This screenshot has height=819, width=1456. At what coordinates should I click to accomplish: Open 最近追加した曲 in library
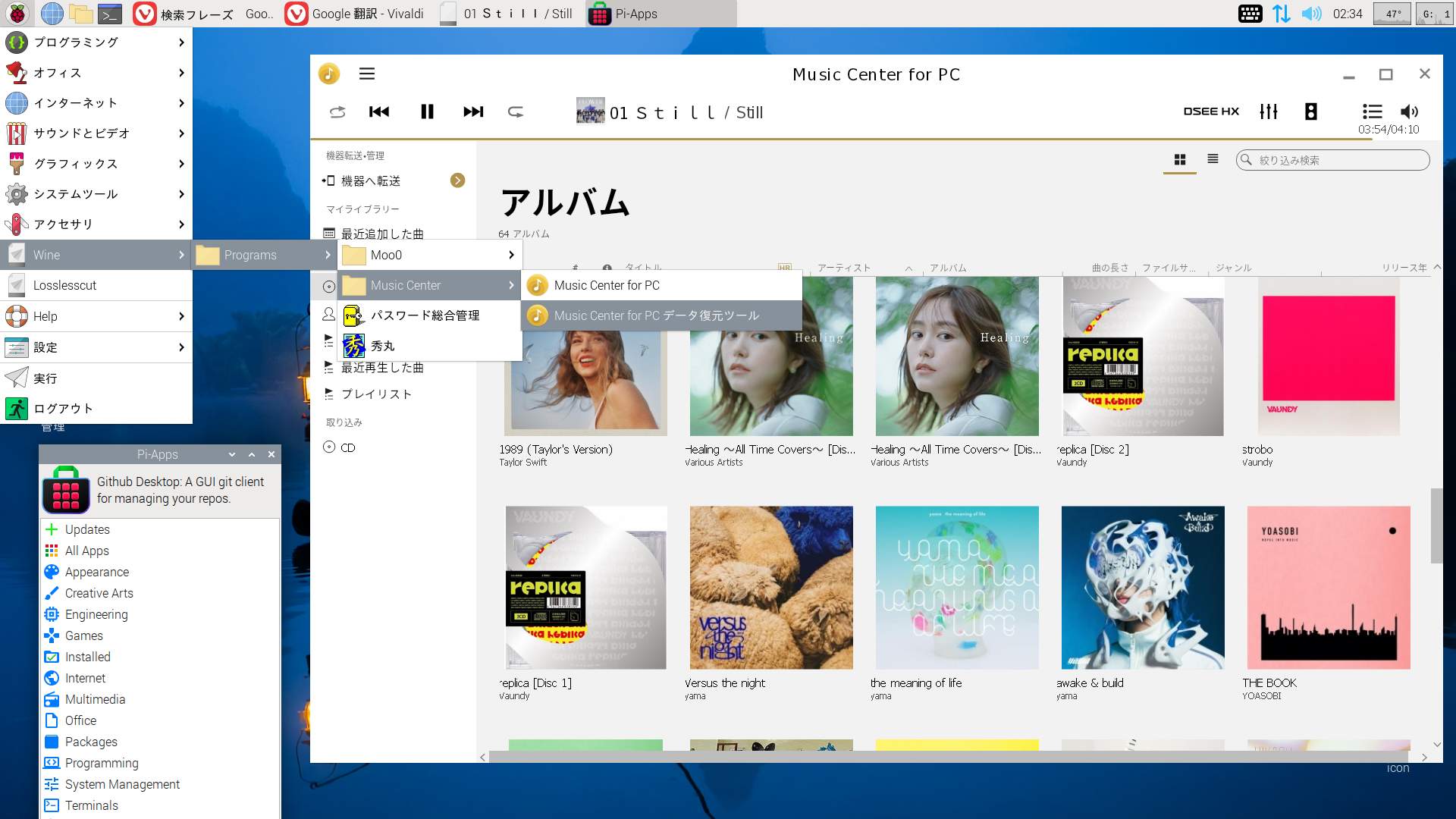(x=381, y=234)
